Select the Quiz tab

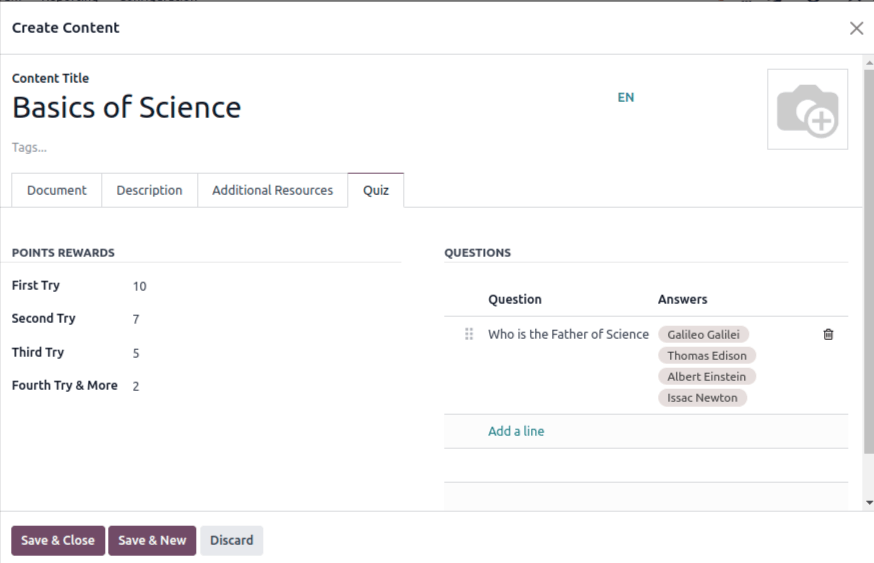click(x=376, y=190)
